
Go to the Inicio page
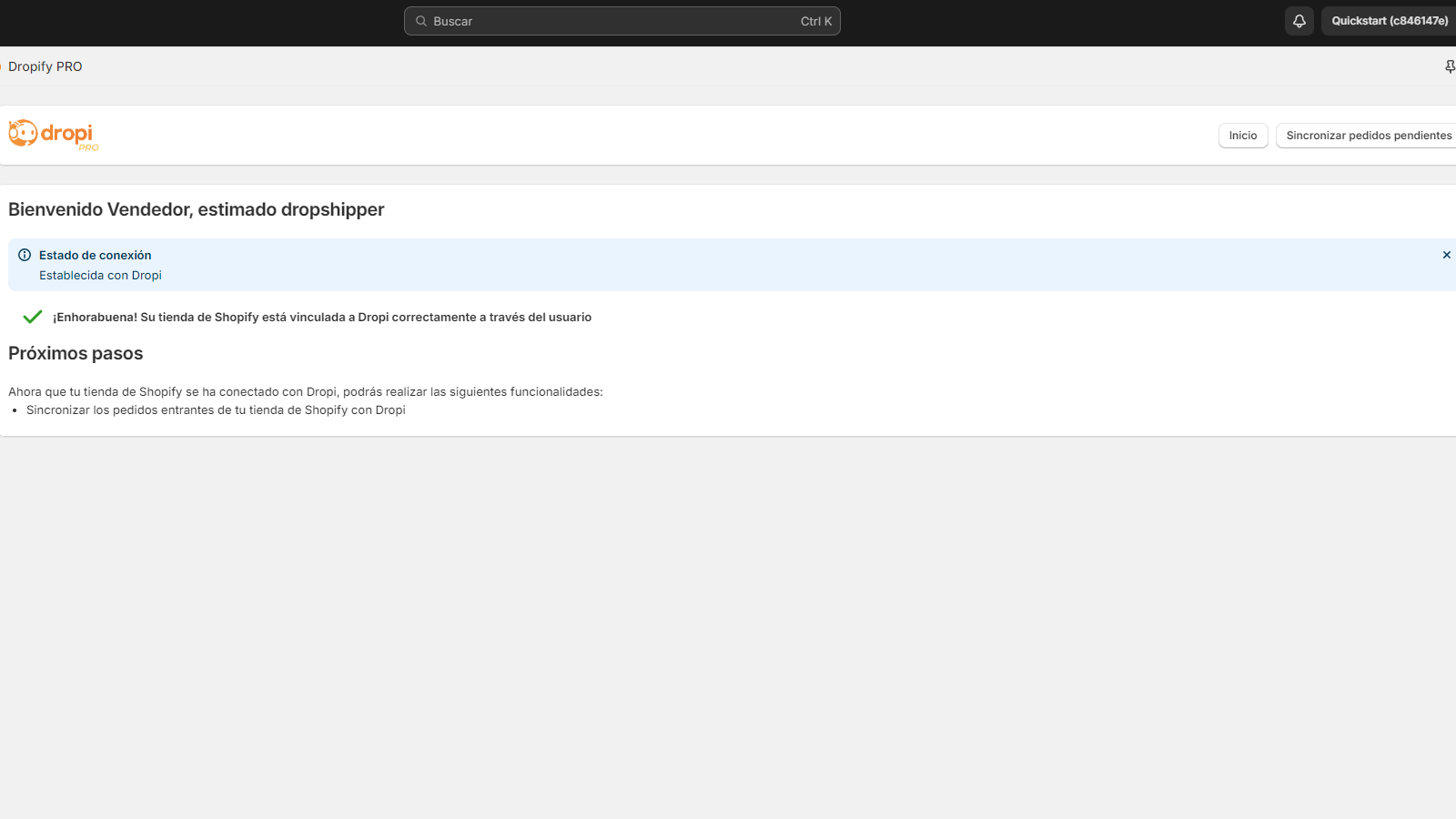point(1242,136)
